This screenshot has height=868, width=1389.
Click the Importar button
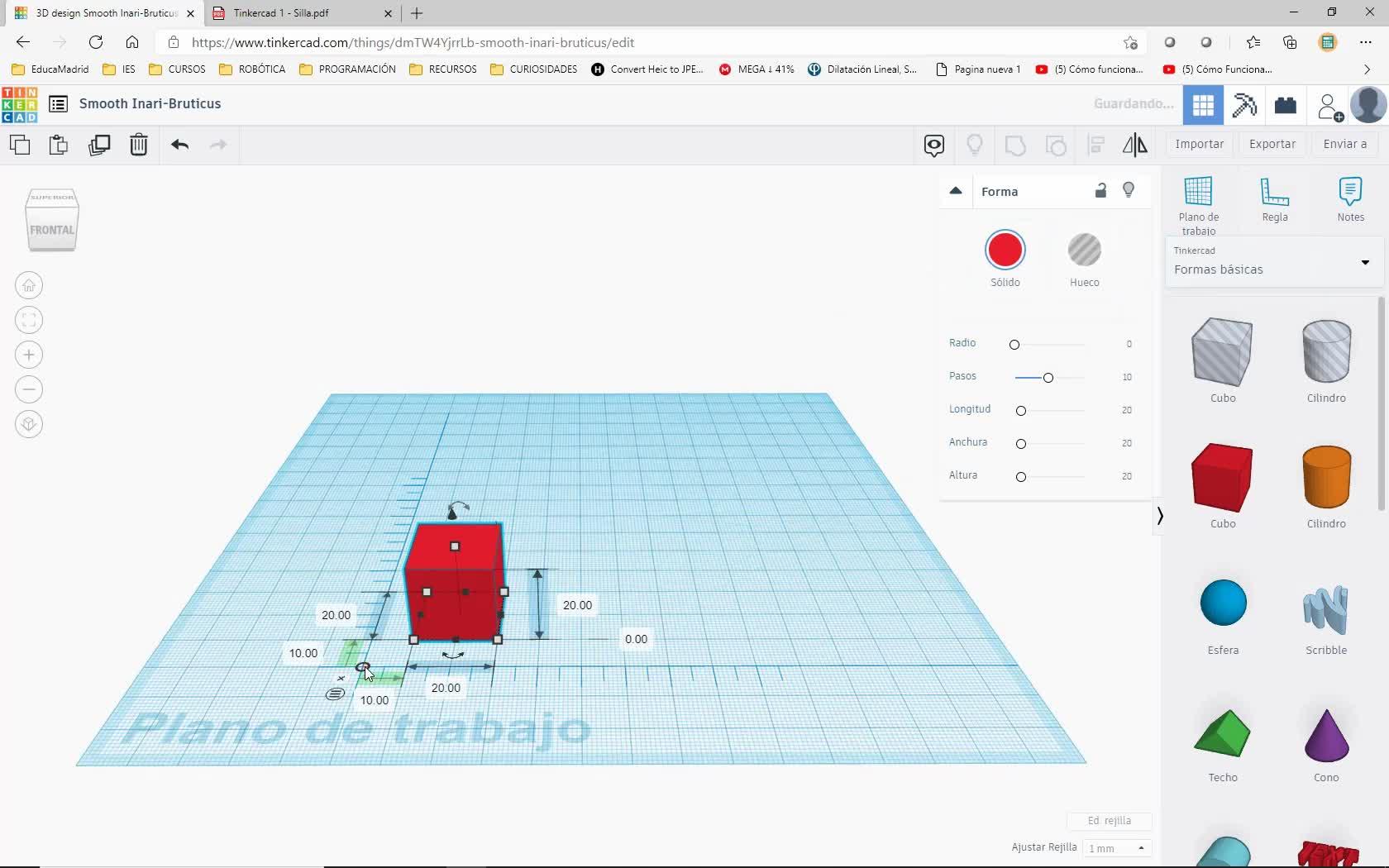tap(1199, 144)
